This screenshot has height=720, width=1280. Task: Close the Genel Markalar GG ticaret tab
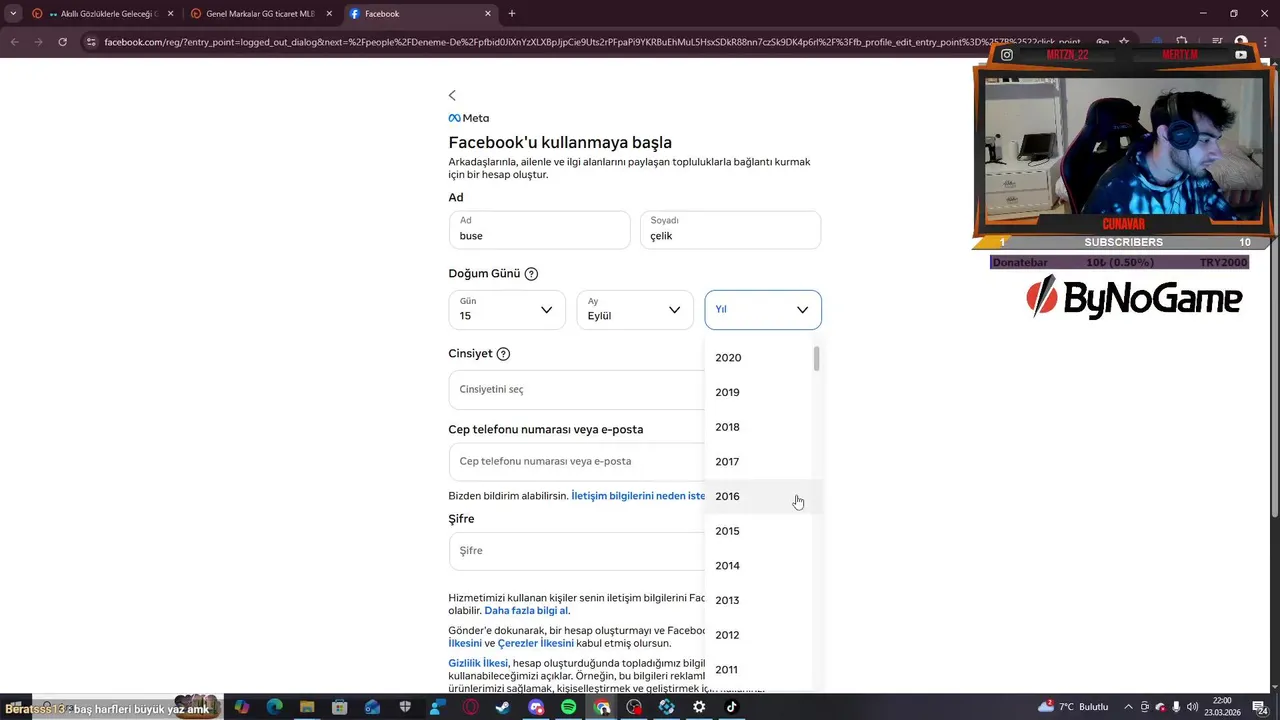[x=330, y=14]
